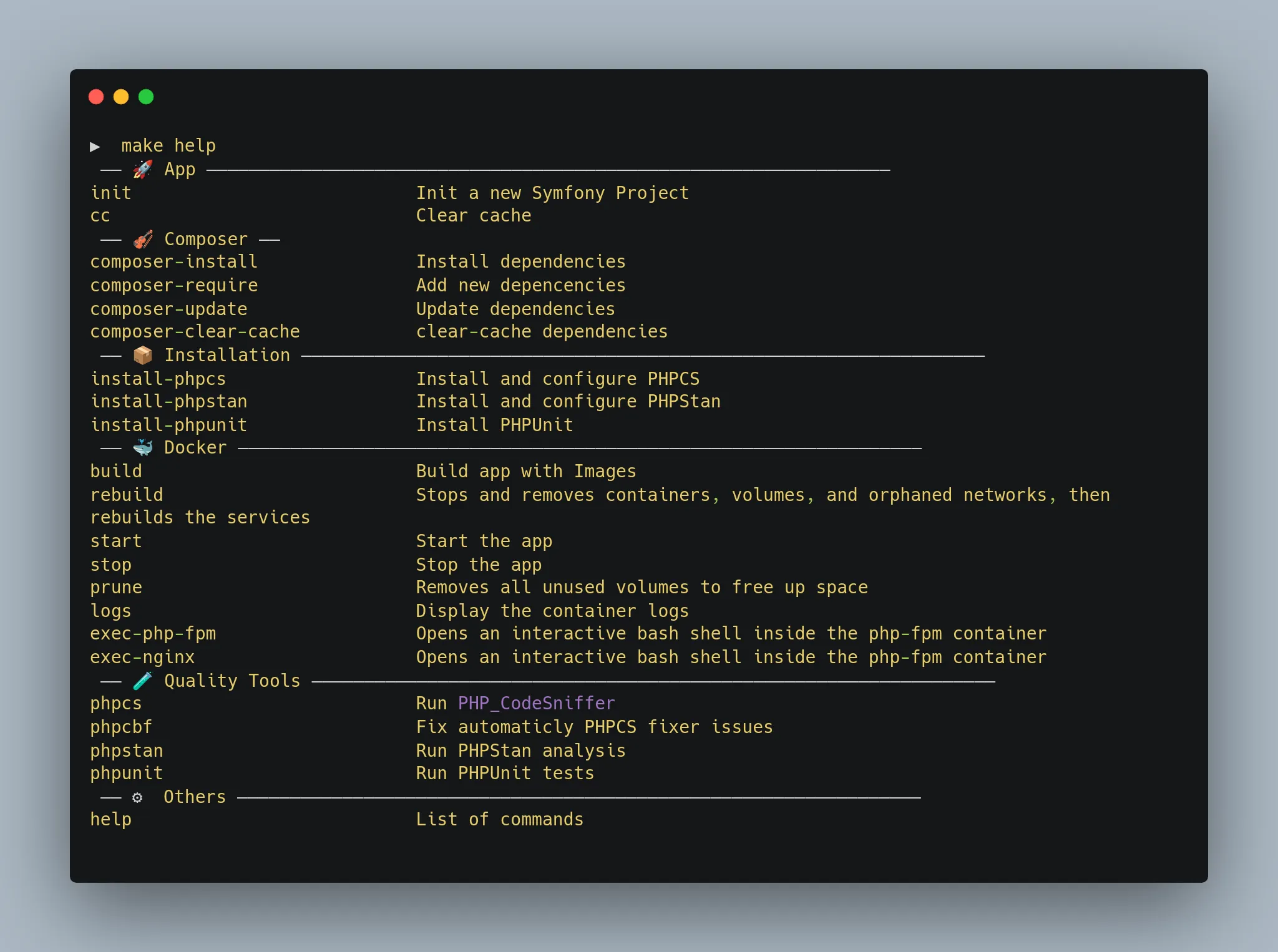The height and width of the screenshot is (952, 1278).
Task: Click the 'stop' command name
Action: click(x=111, y=565)
